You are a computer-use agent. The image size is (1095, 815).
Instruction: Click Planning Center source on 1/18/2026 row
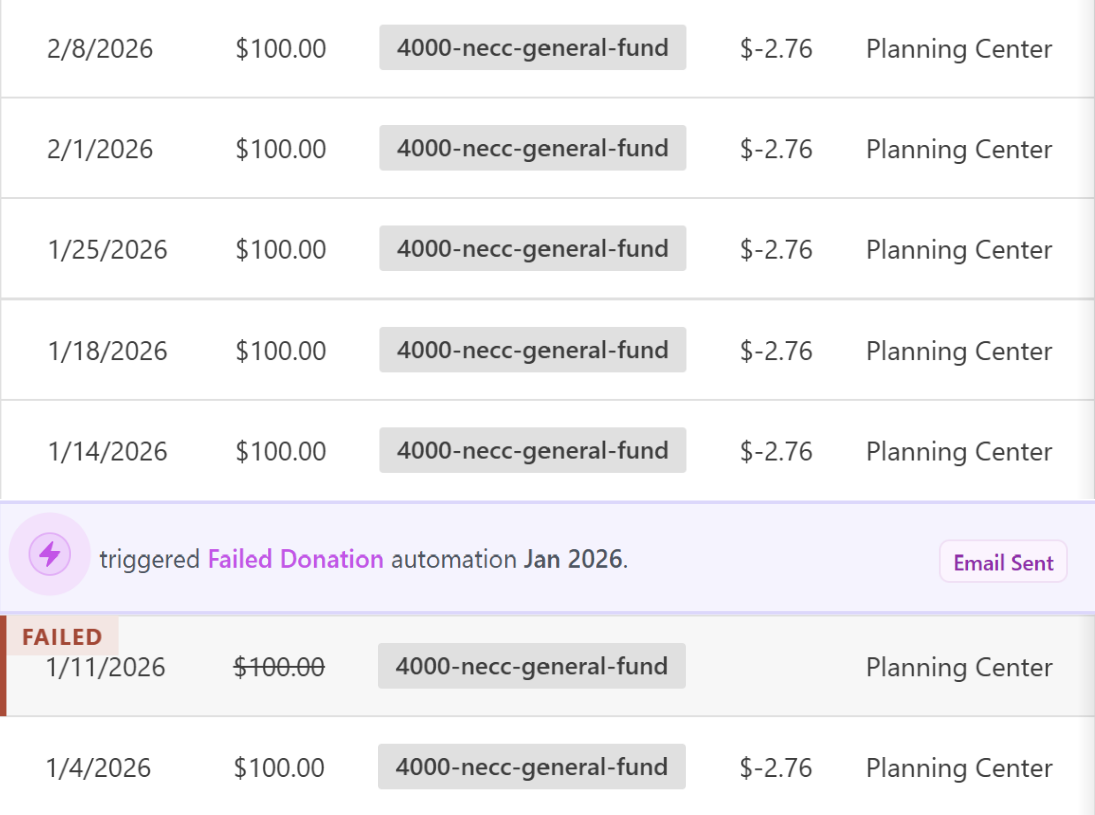[x=958, y=350]
